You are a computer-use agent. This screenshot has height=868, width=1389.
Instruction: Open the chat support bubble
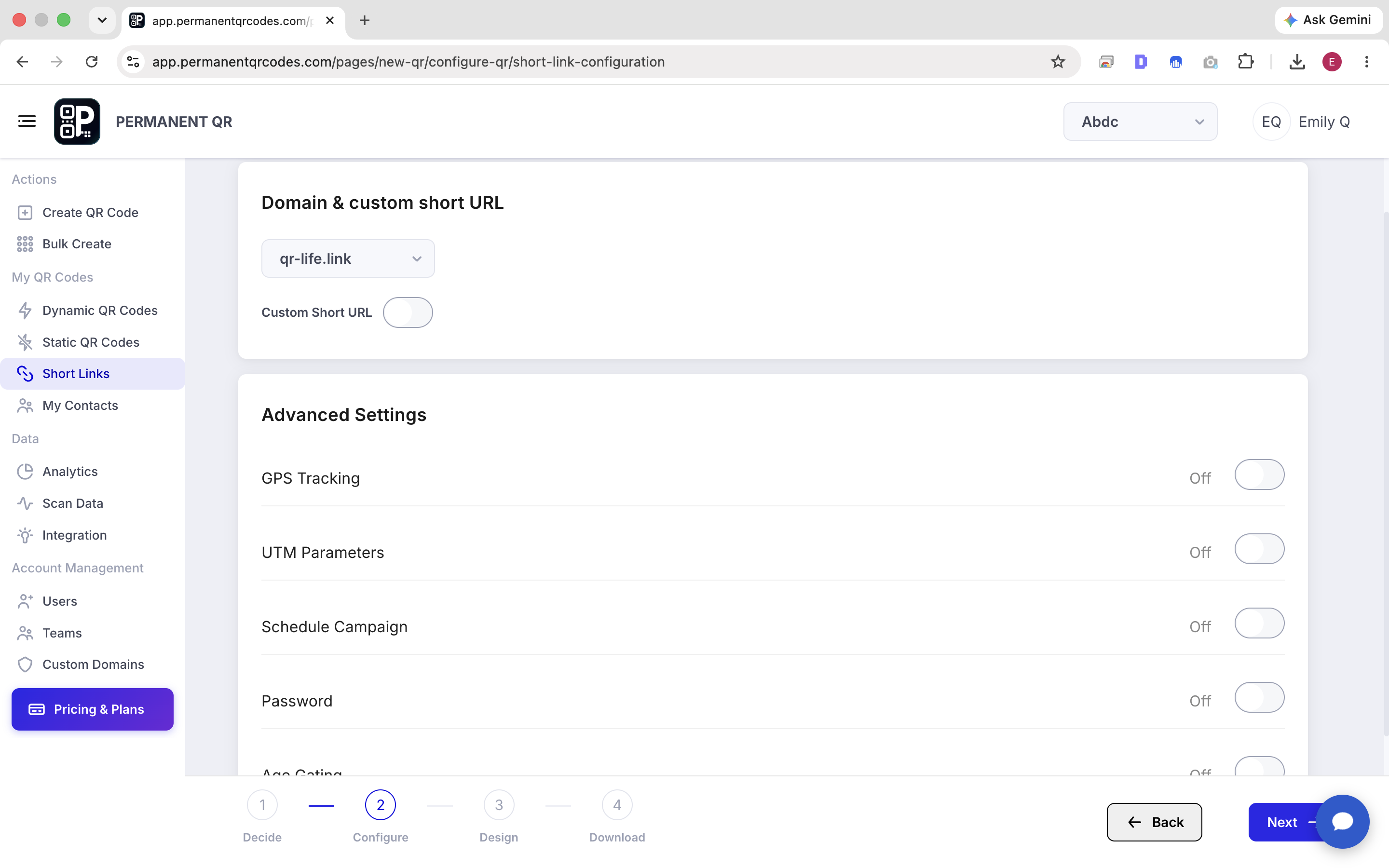tap(1343, 822)
